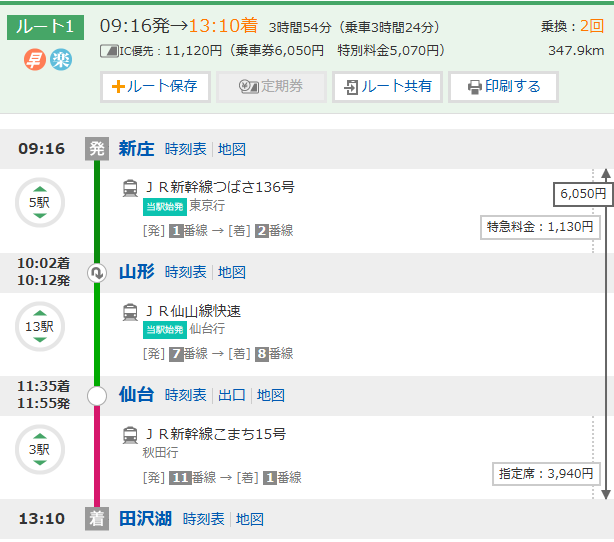Click the white station circle at 仙台
This screenshot has height=542, width=614.
(97, 396)
